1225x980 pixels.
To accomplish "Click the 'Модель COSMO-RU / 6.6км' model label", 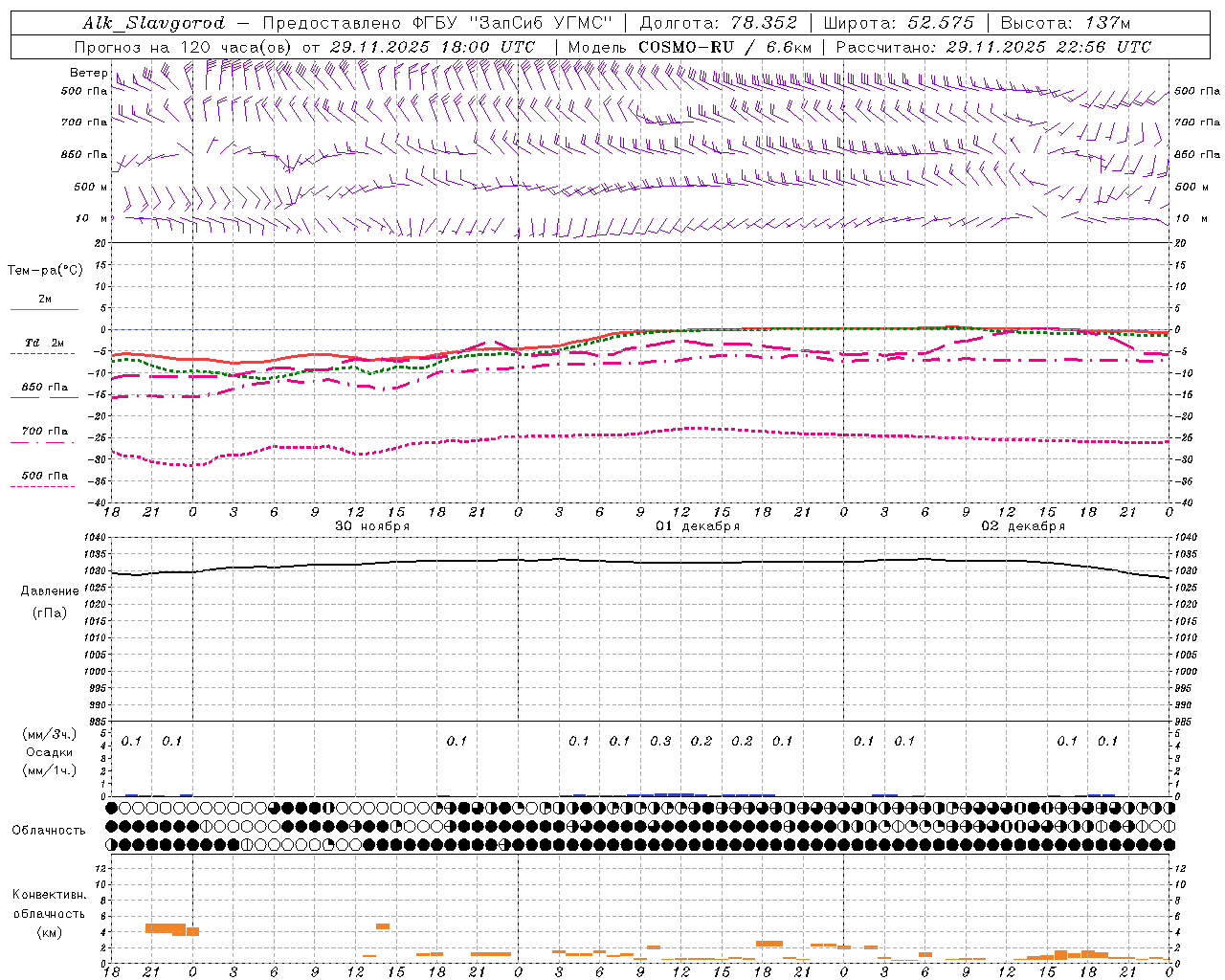I will [691, 47].
